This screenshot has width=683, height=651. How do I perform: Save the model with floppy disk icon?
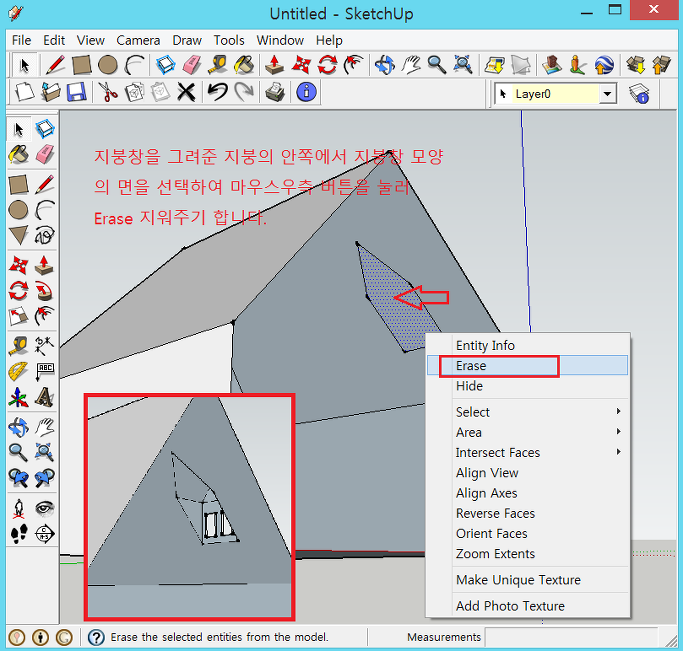pos(77,92)
